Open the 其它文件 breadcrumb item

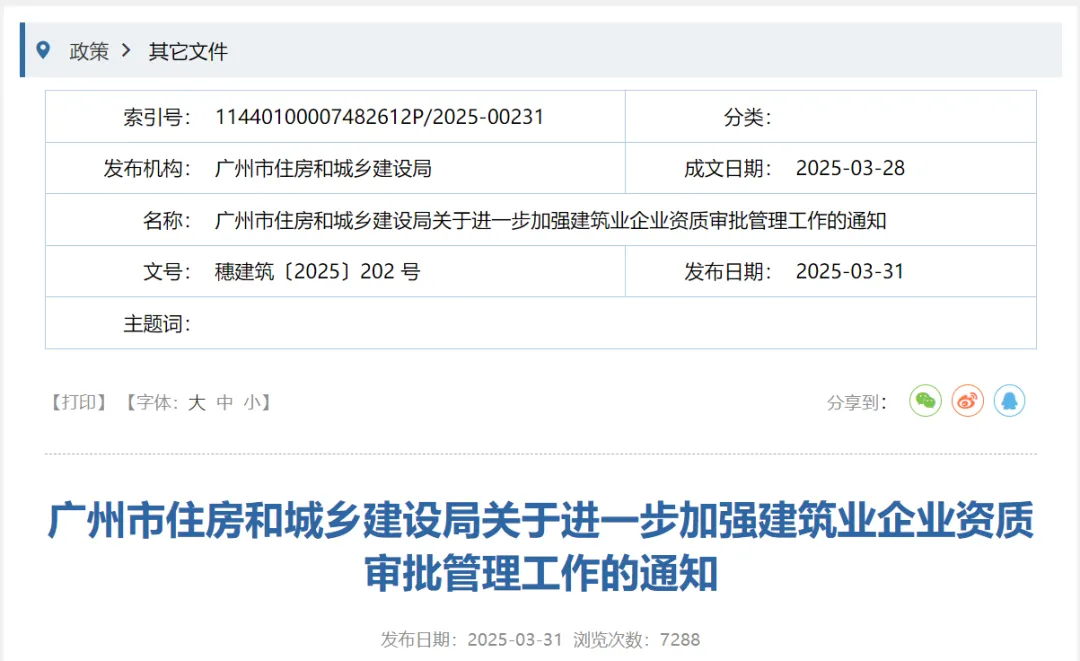187,51
